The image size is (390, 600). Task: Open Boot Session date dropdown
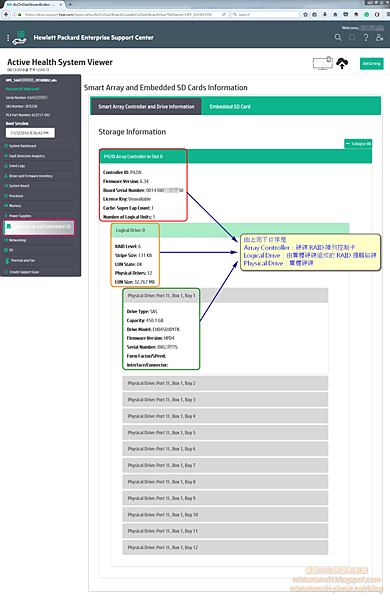30,133
